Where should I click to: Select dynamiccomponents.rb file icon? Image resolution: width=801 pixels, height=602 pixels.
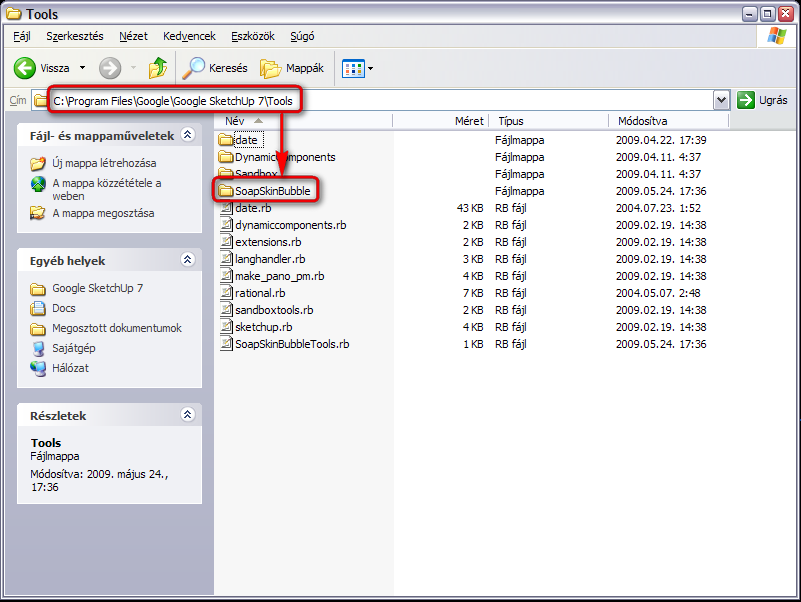pyautogui.click(x=226, y=225)
